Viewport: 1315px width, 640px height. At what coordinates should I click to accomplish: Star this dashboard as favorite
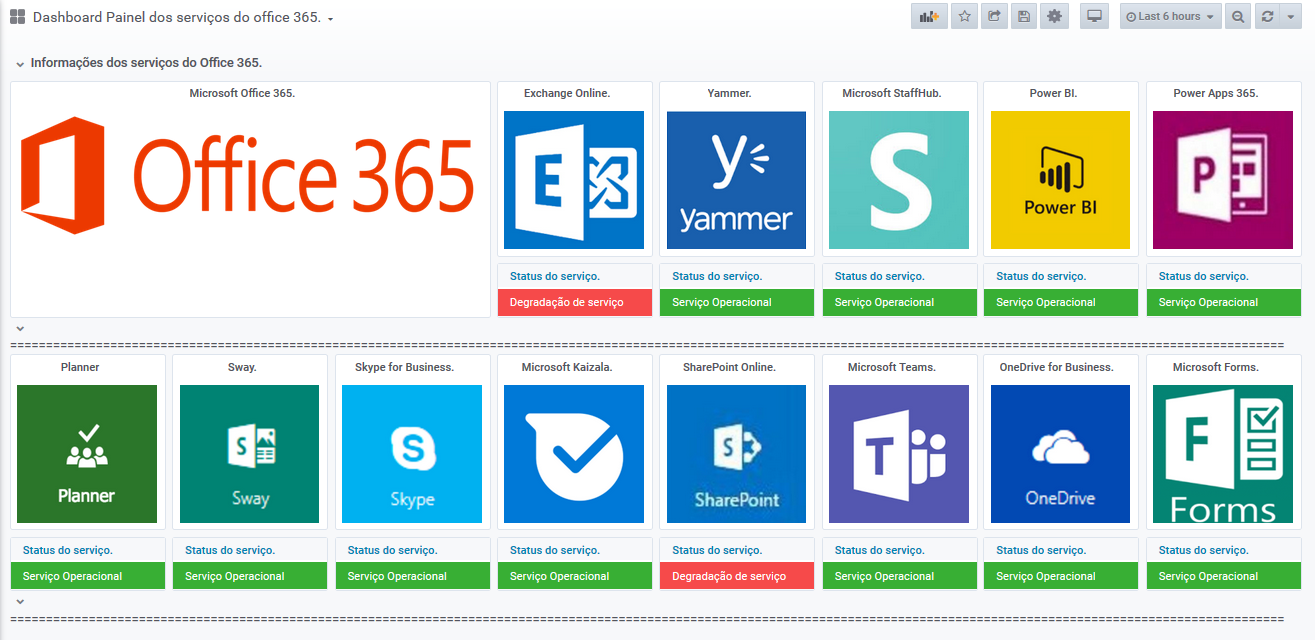[965, 16]
